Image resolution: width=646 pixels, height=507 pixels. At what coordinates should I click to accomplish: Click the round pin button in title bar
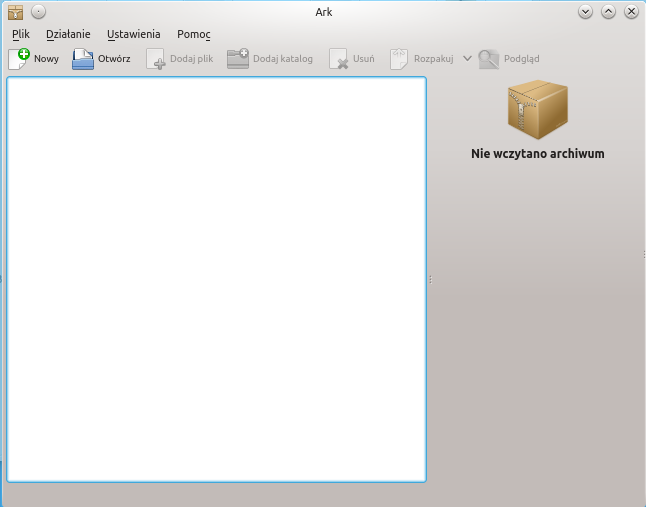pos(38,12)
